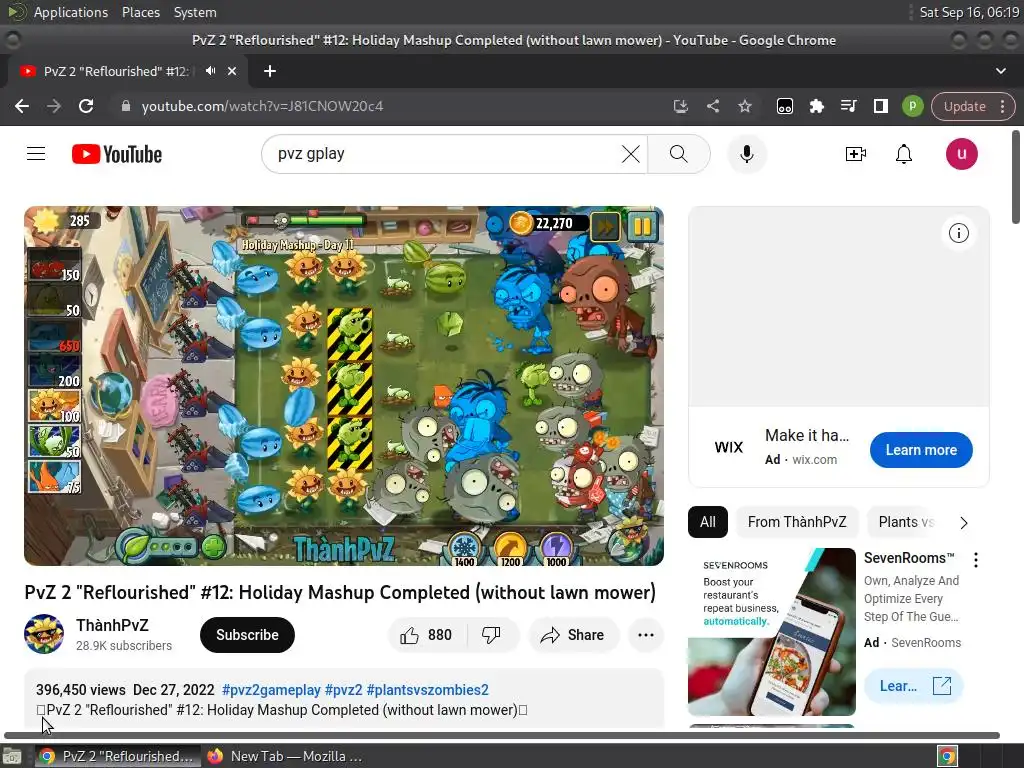Open the green Chrome profile avatar

point(912,106)
